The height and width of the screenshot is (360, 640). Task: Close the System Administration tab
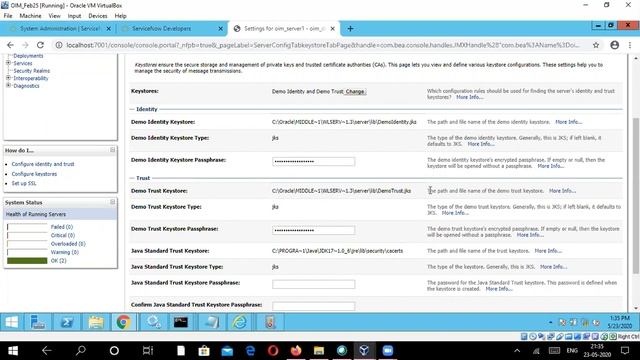coord(109,29)
